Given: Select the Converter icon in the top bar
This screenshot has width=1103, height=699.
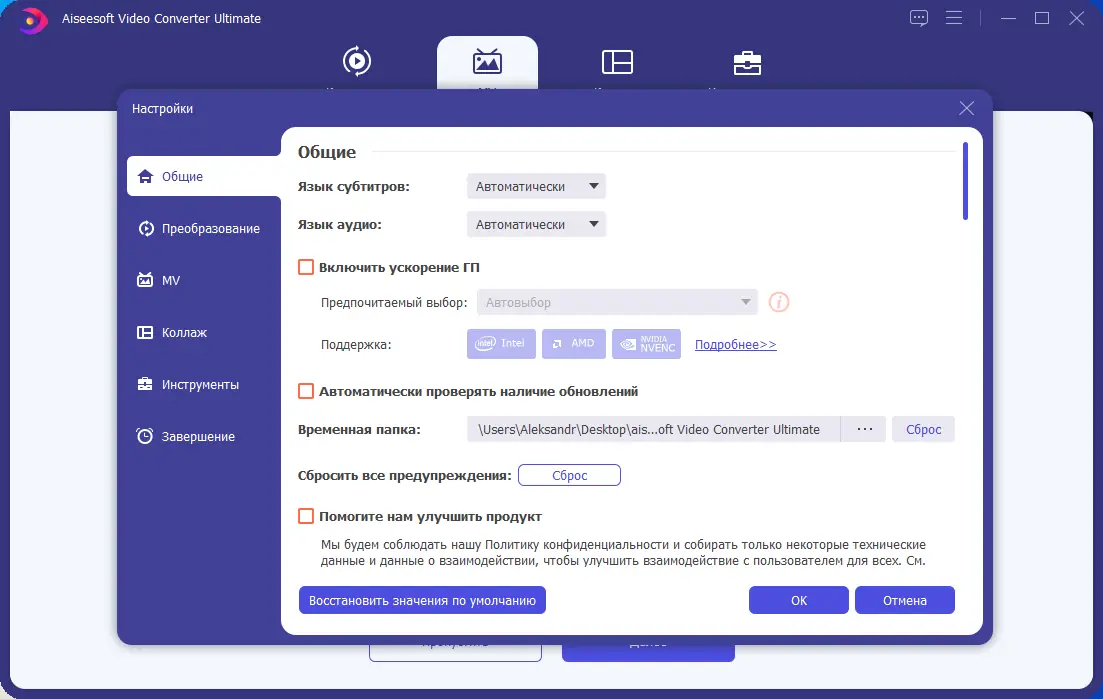Looking at the screenshot, I should pyautogui.click(x=357, y=62).
